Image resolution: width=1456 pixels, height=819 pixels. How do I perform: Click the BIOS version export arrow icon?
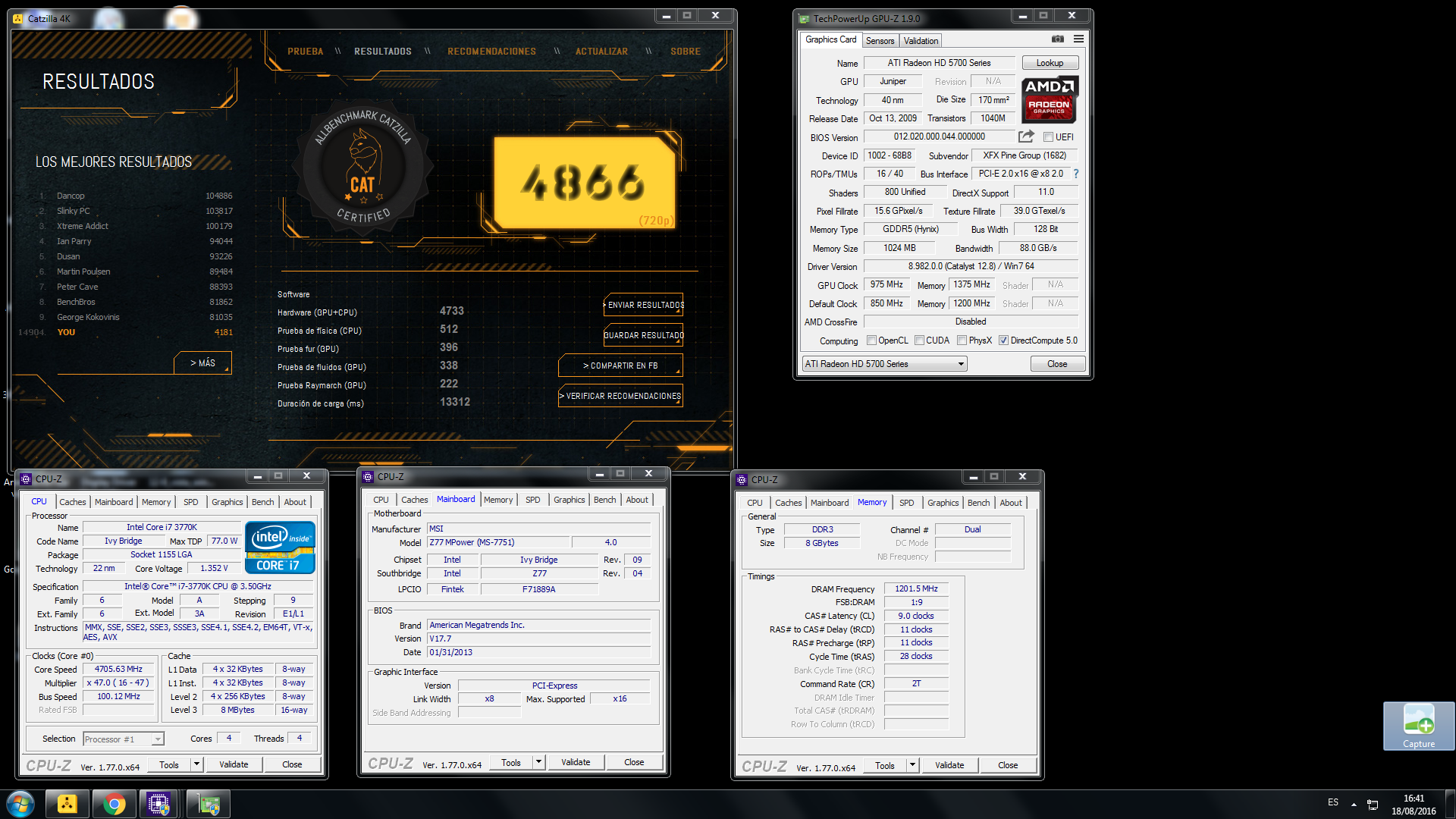click(1026, 136)
